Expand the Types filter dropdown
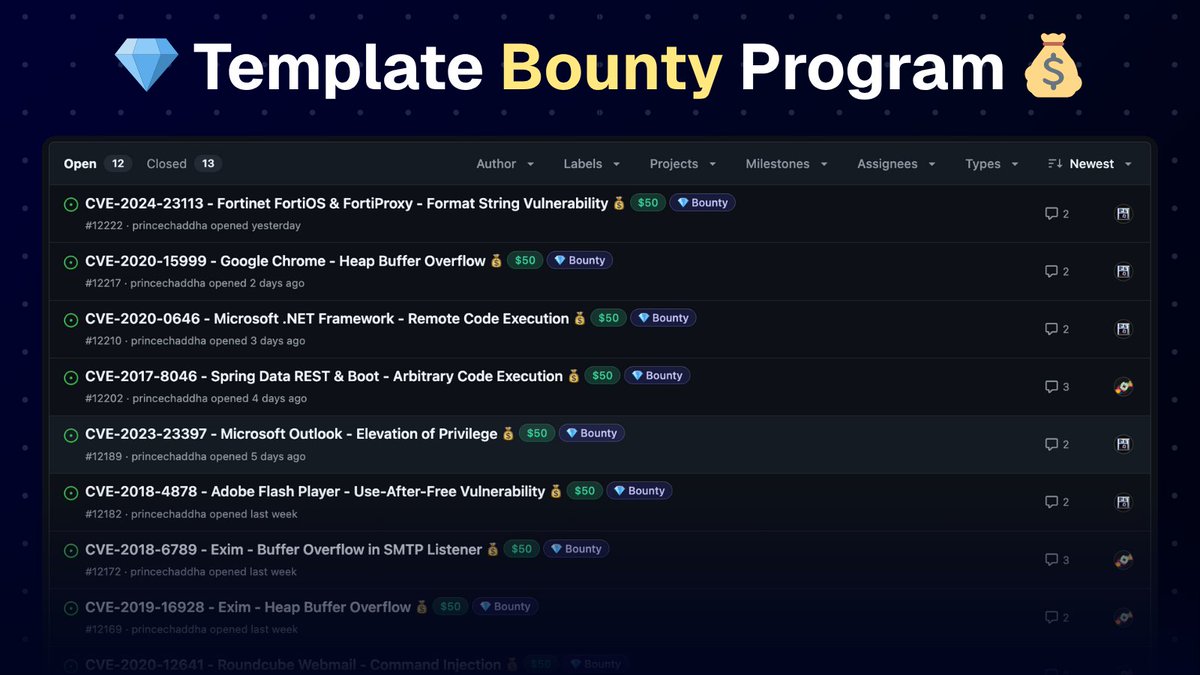 pyautogui.click(x=992, y=164)
